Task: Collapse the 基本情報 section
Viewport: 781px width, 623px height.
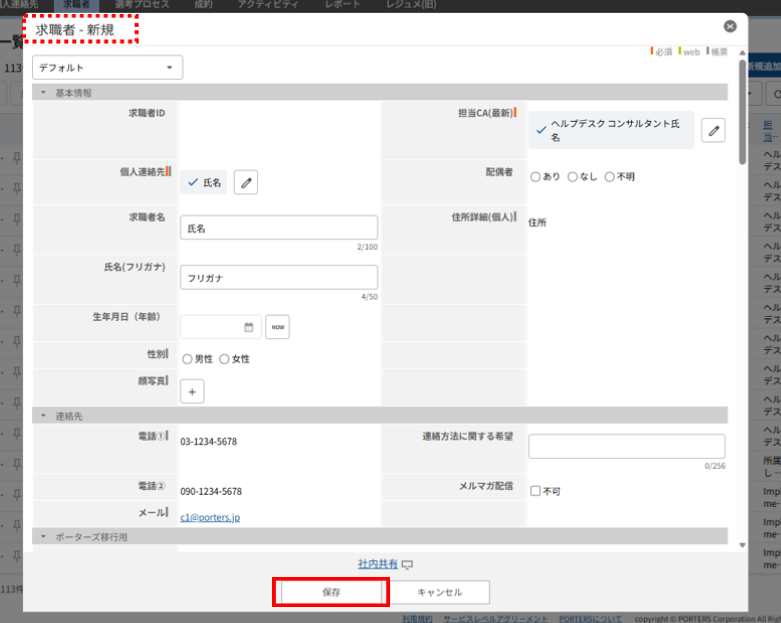Action: click(x=44, y=93)
